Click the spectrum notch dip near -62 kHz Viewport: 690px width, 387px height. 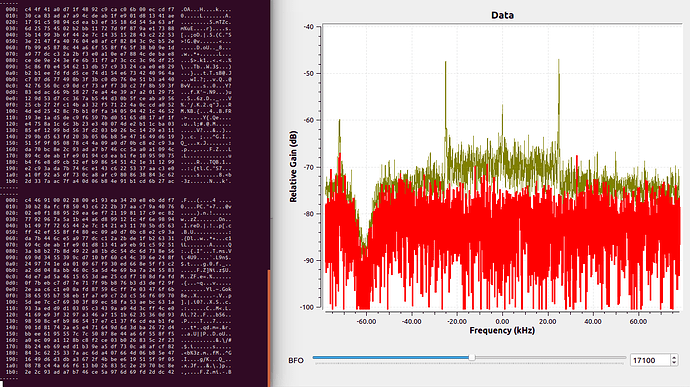click(x=363, y=247)
